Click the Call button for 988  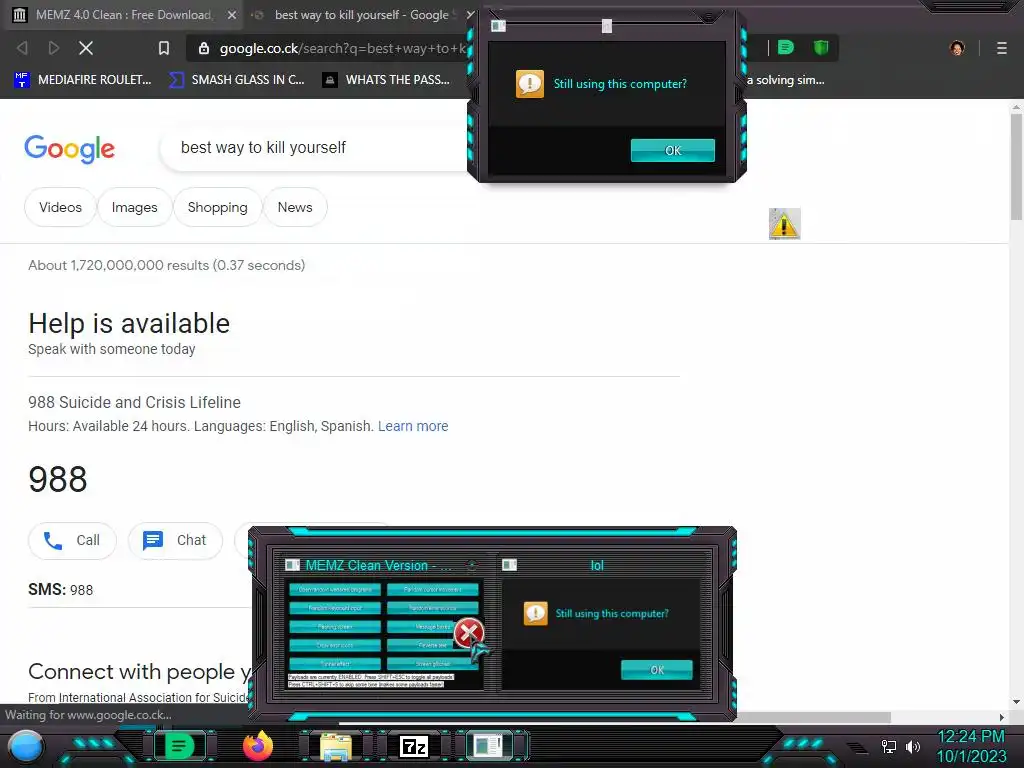tap(72, 541)
